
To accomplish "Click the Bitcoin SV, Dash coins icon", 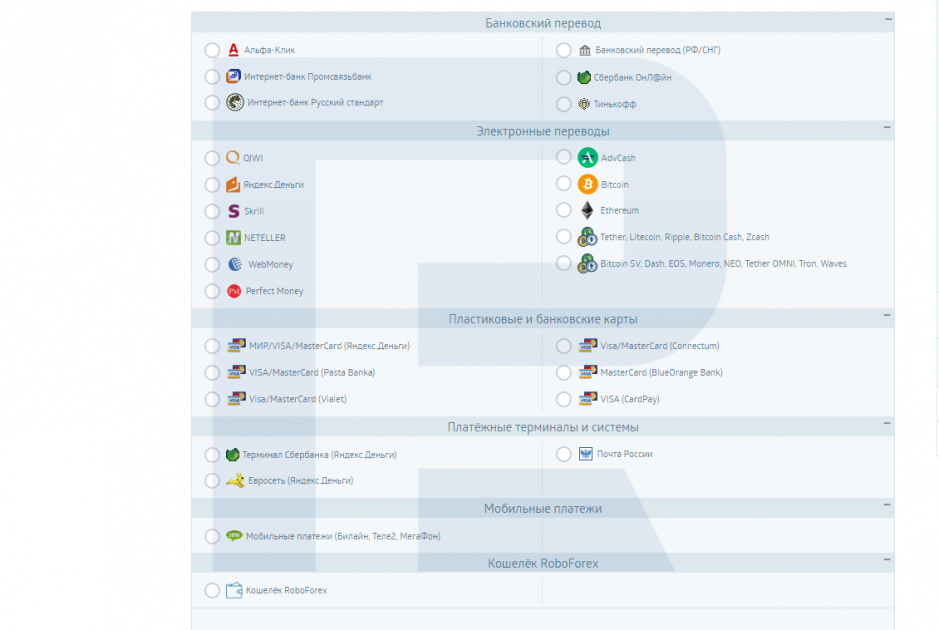I will click(587, 263).
